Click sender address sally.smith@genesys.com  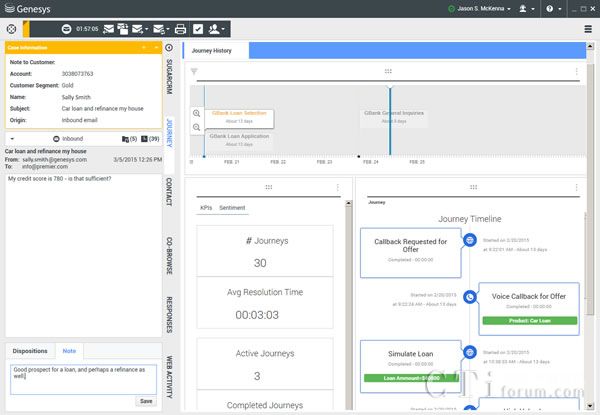[55, 159]
